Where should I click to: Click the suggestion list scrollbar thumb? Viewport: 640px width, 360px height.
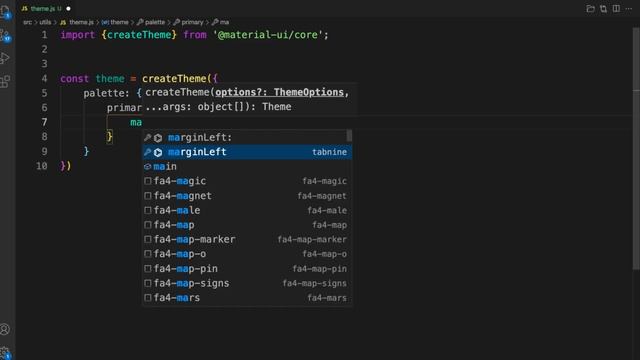tap(349, 136)
